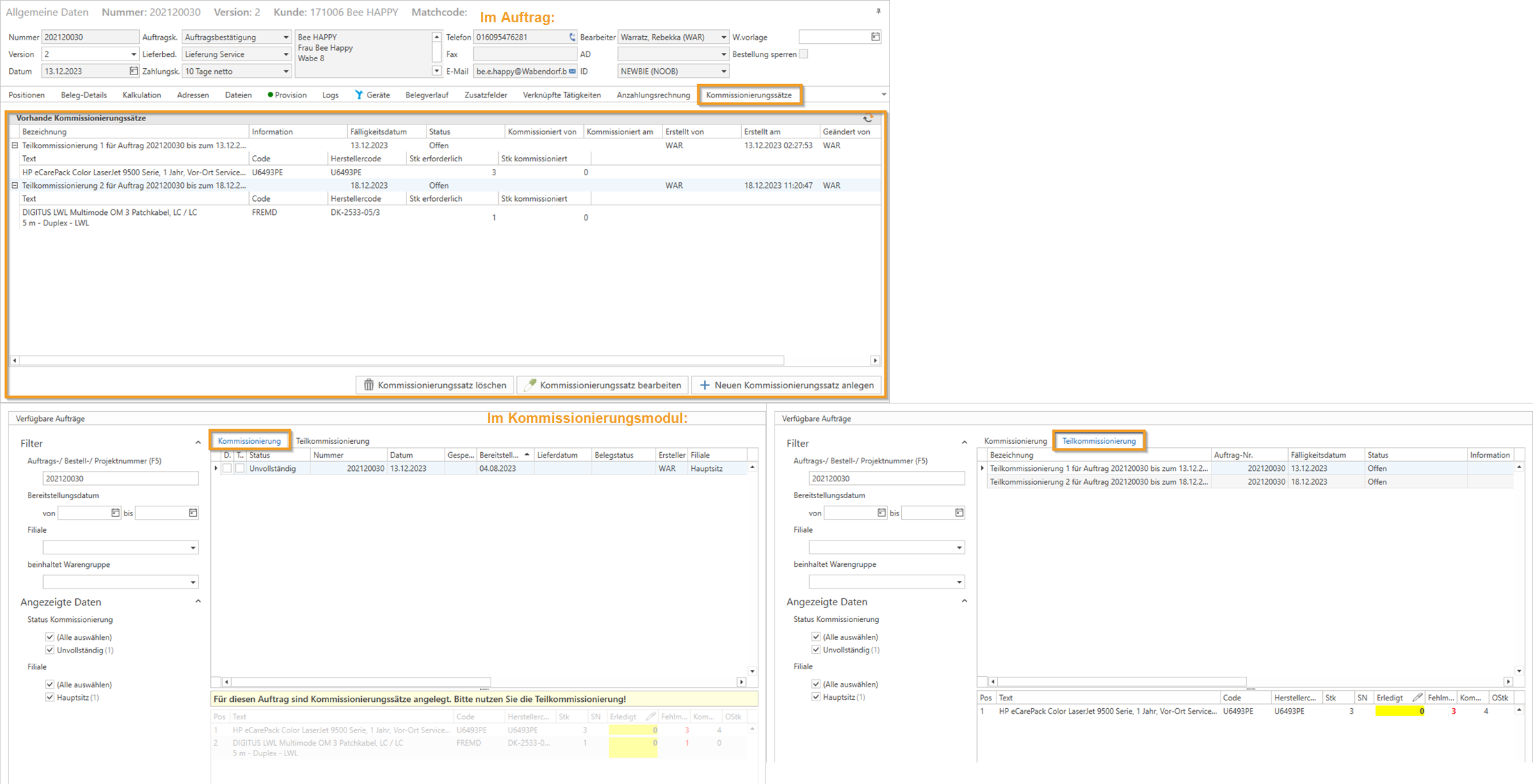Screen dimensions: 1533x784
Task: Open the Zahlungsk. 10 Tage netto dropdown
Action: [x=285, y=71]
